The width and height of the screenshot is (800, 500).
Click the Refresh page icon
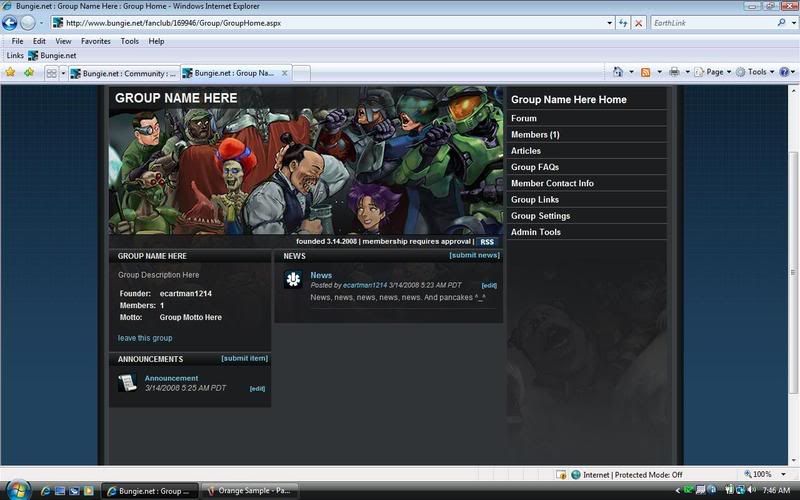(623, 22)
